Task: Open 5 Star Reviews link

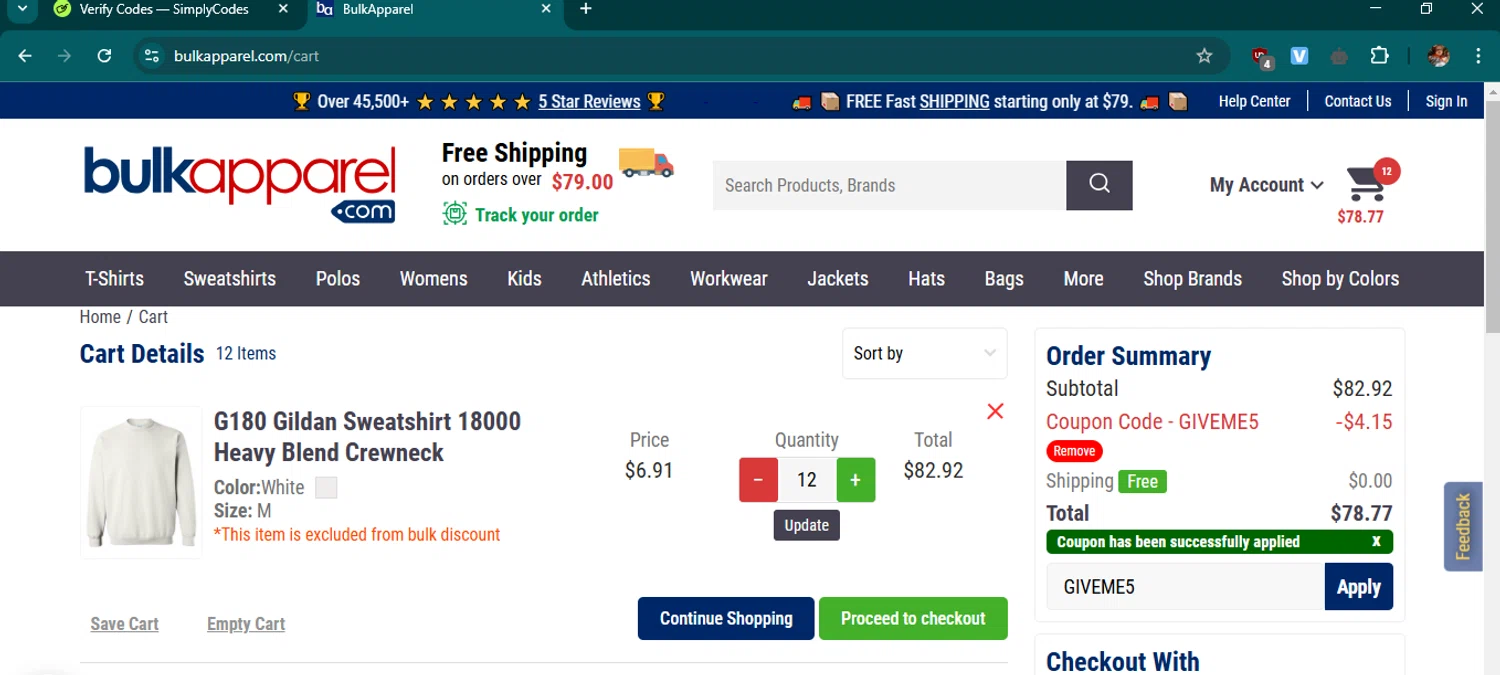Action: (589, 101)
